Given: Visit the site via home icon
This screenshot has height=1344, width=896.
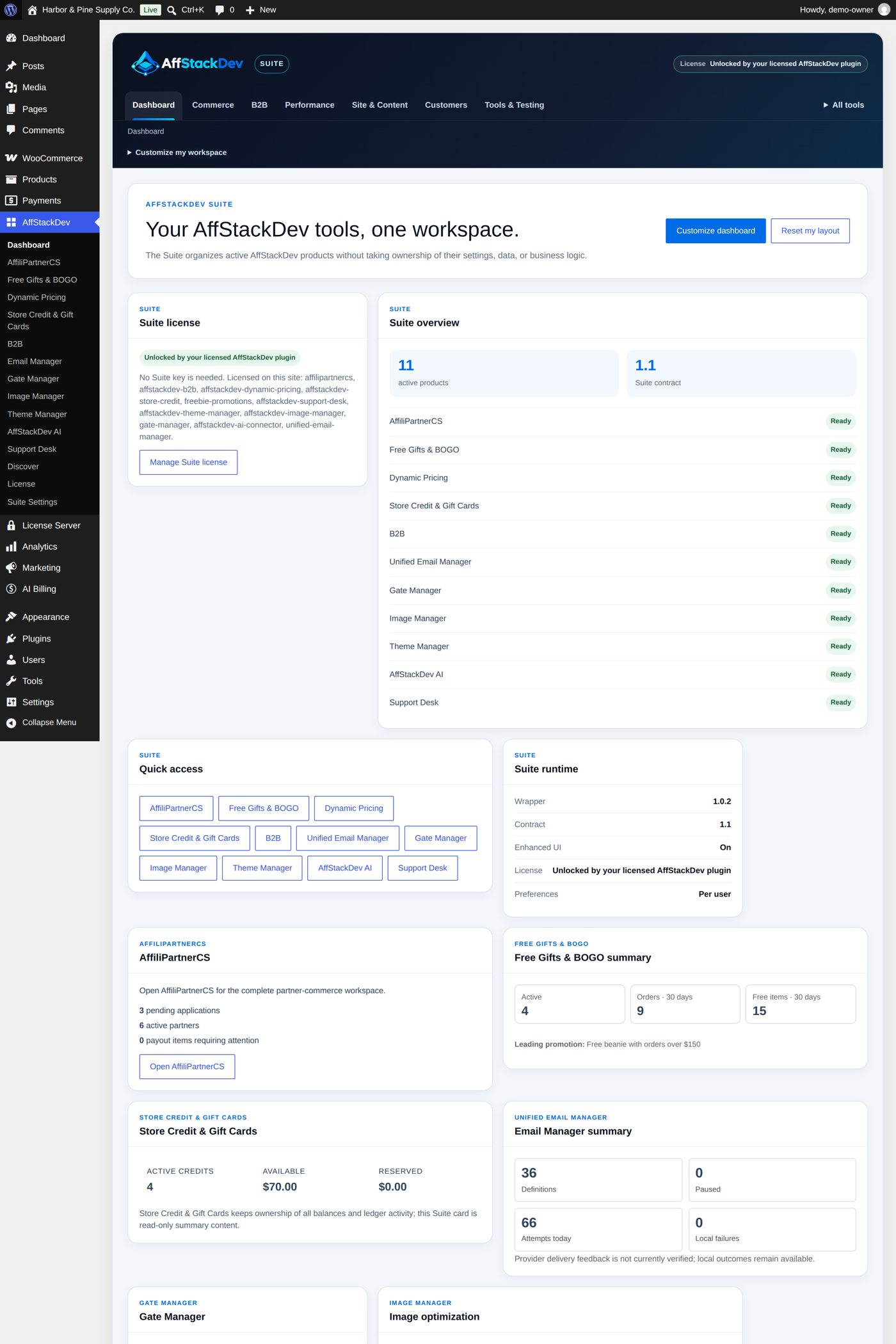Looking at the screenshot, I should [32, 10].
